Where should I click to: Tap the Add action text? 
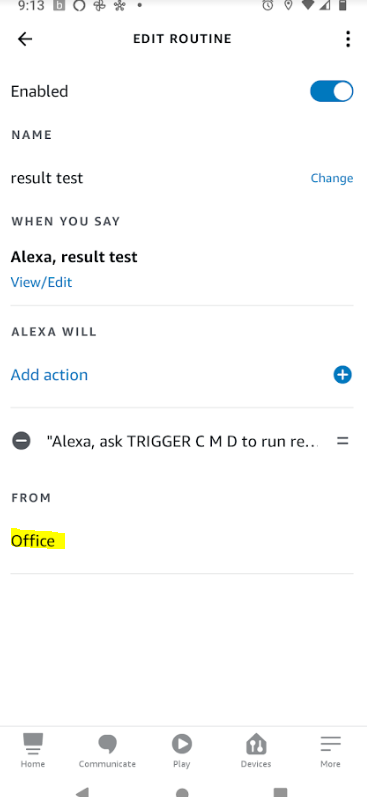click(x=49, y=375)
